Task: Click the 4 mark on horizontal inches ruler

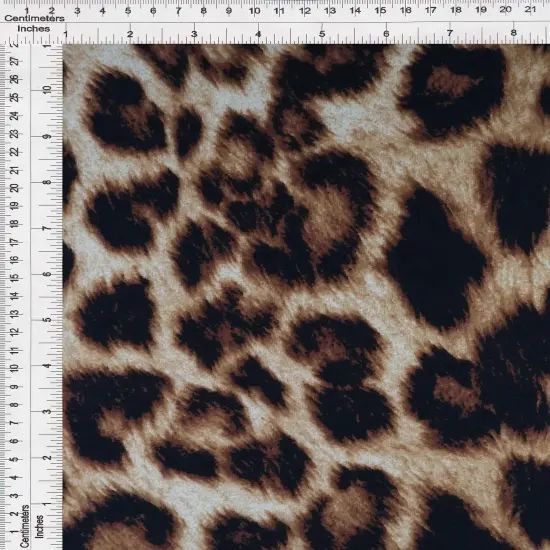Action: click(x=258, y=34)
